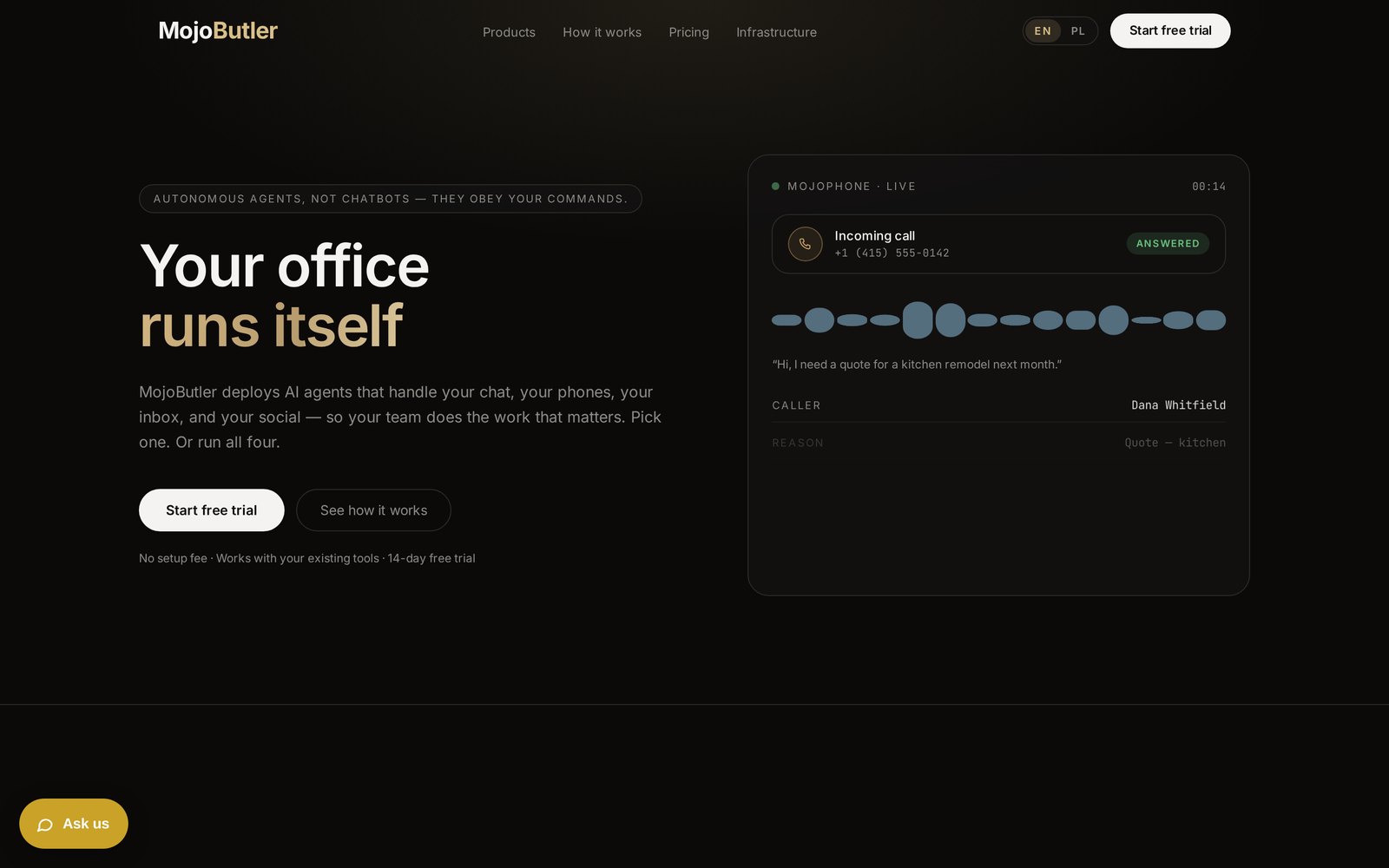Click the phone number +1 (415) 555-0142
Viewport: 1389px width, 868px height.
tap(892, 253)
